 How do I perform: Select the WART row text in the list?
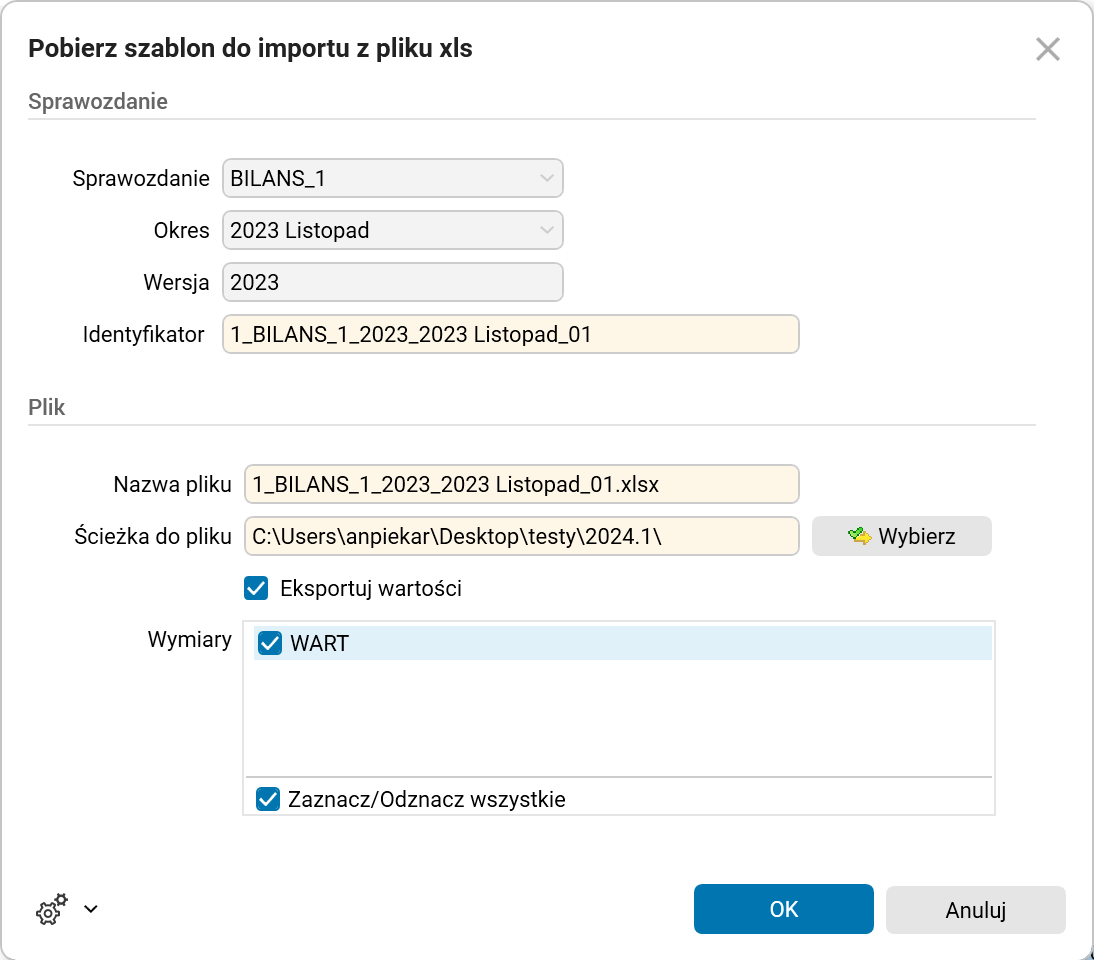[320, 643]
